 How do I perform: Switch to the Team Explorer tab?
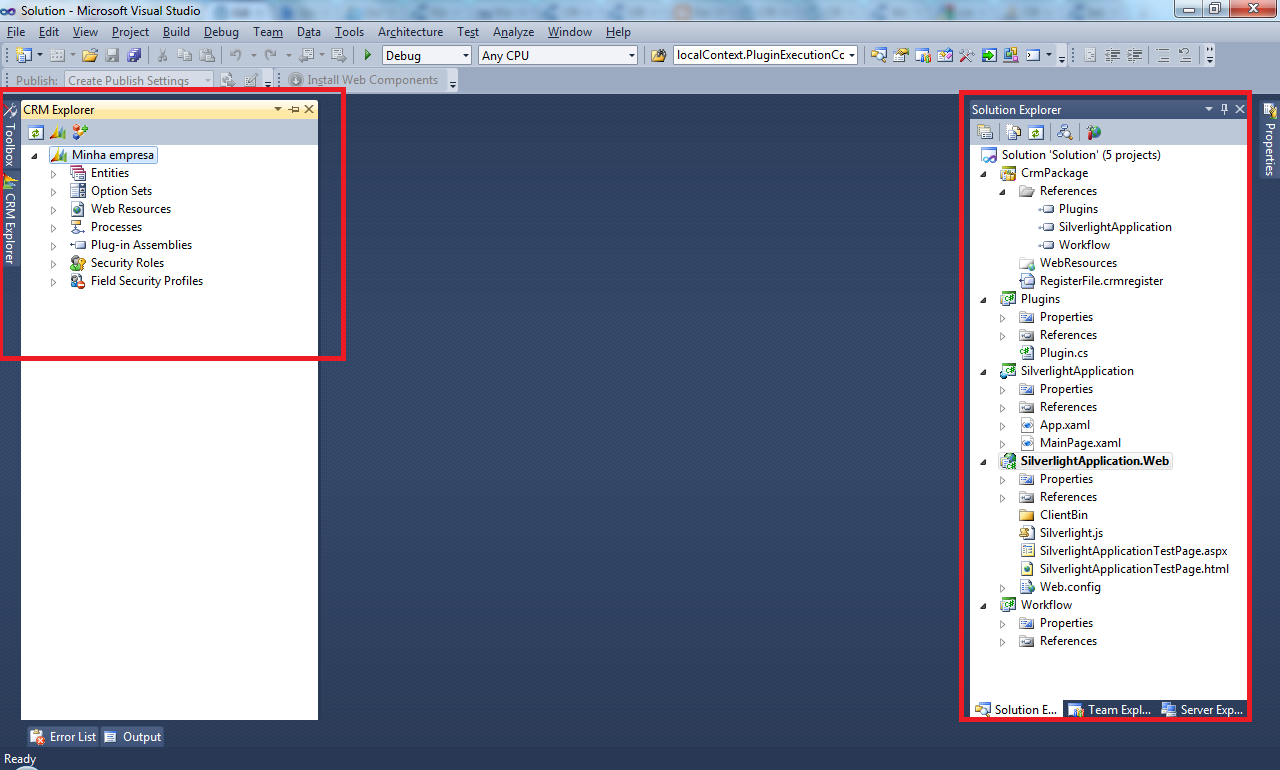[1108, 710]
